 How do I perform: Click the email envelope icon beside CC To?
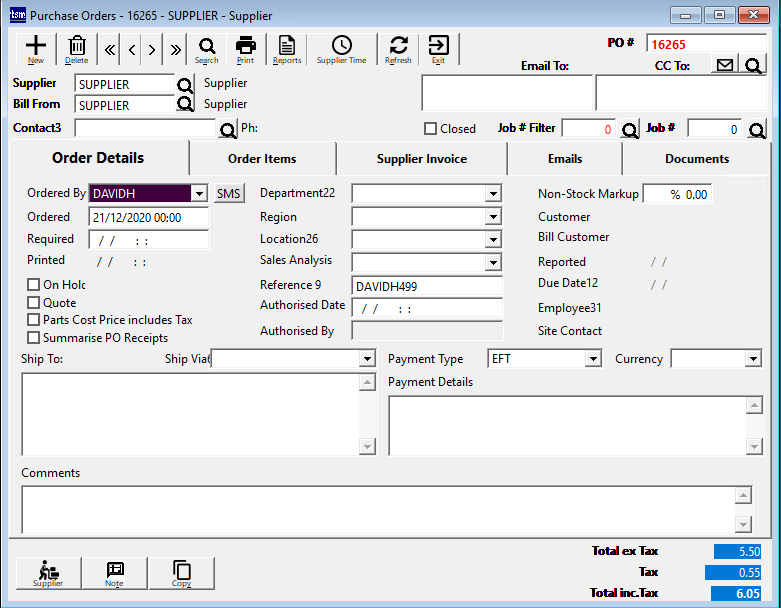[x=725, y=66]
